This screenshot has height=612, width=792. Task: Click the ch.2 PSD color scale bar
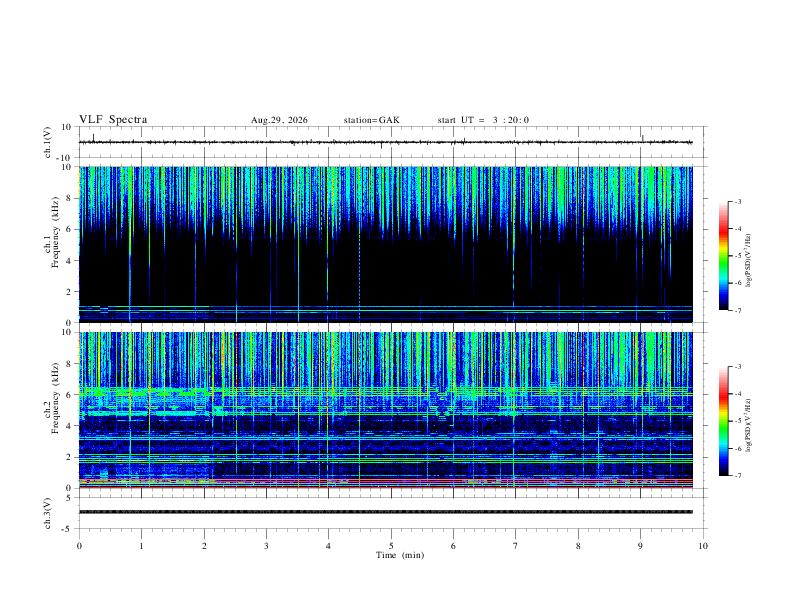point(724,421)
